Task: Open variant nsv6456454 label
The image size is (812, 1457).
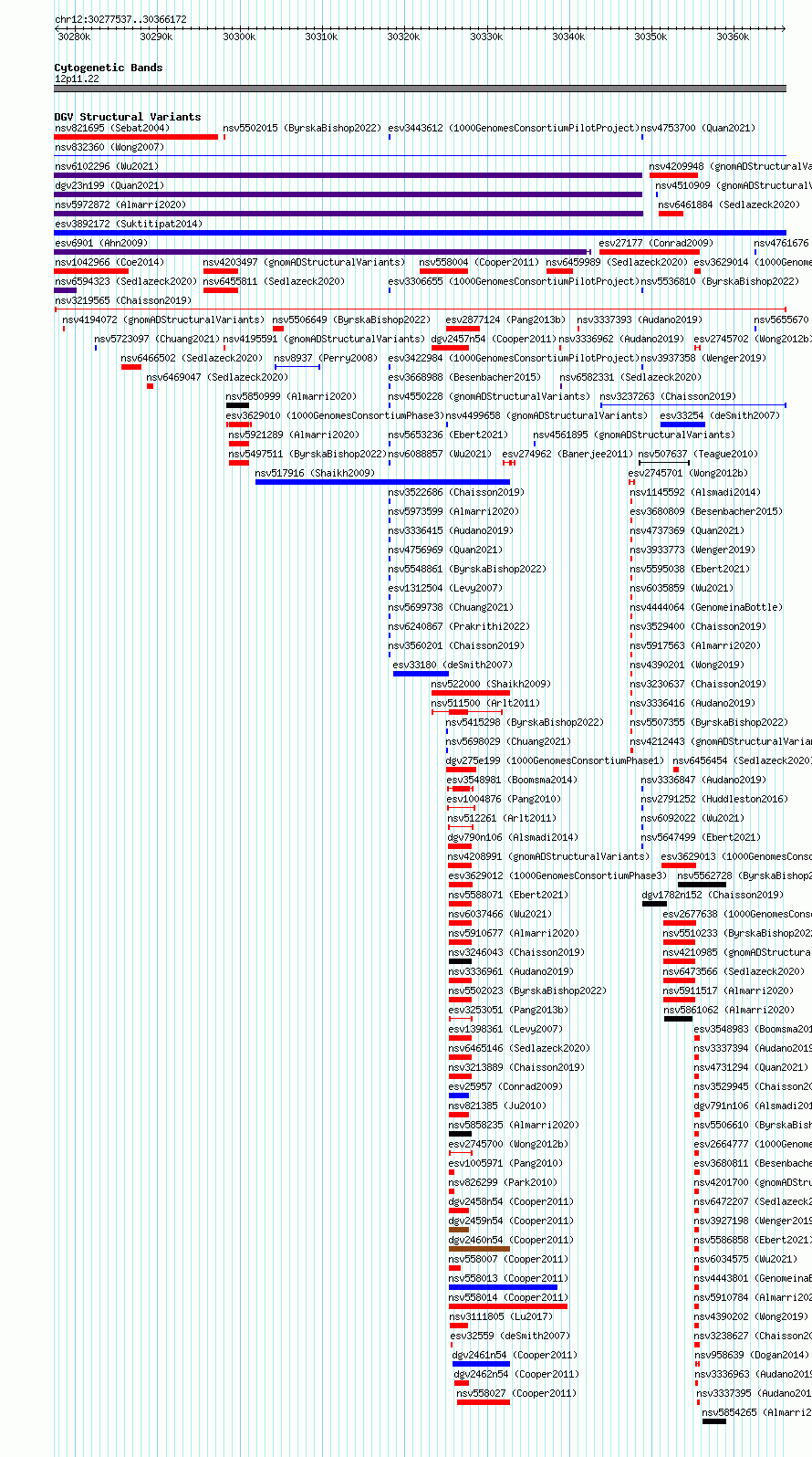Action: (742, 761)
